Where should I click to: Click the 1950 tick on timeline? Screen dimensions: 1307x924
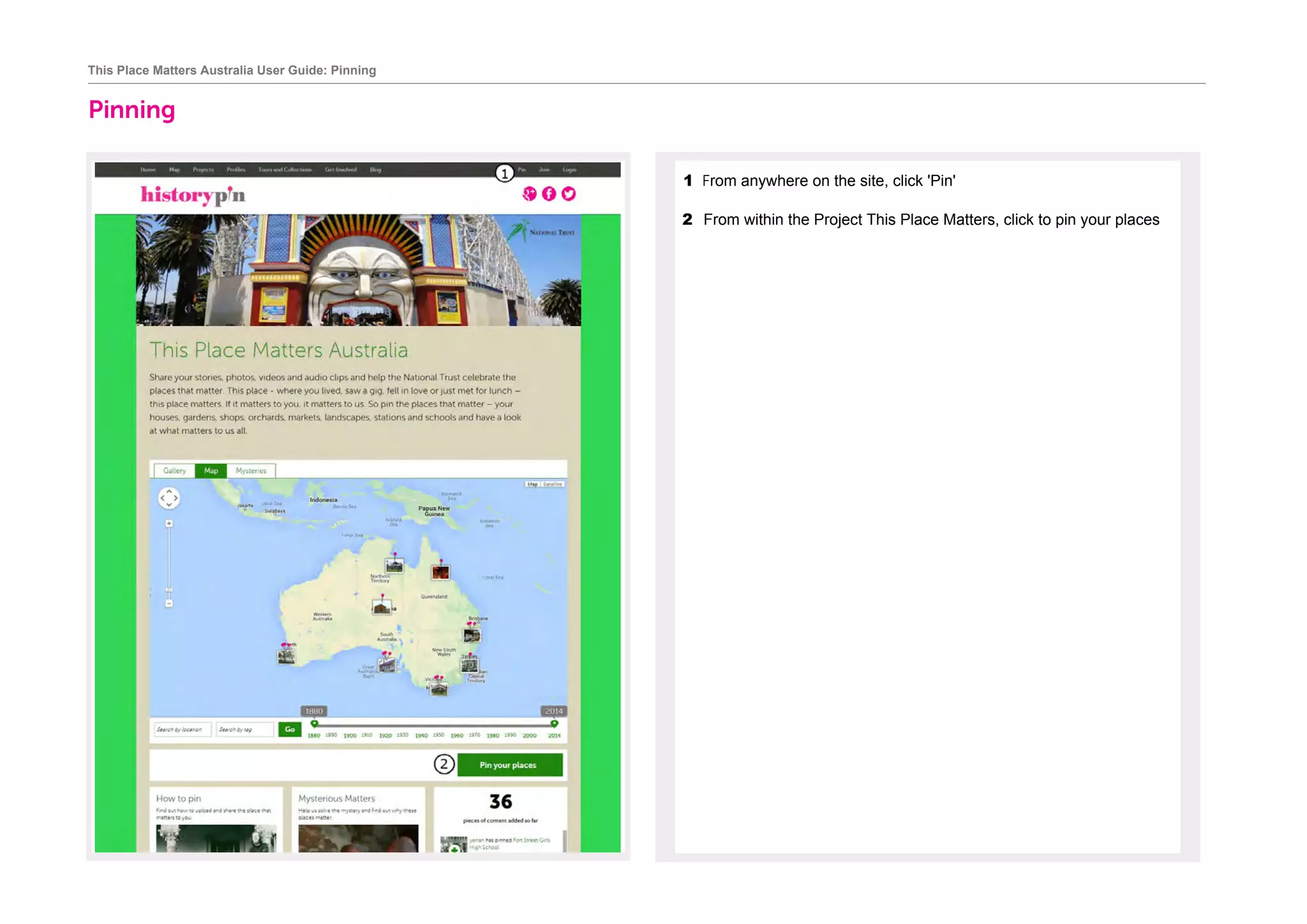pyautogui.click(x=438, y=735)
